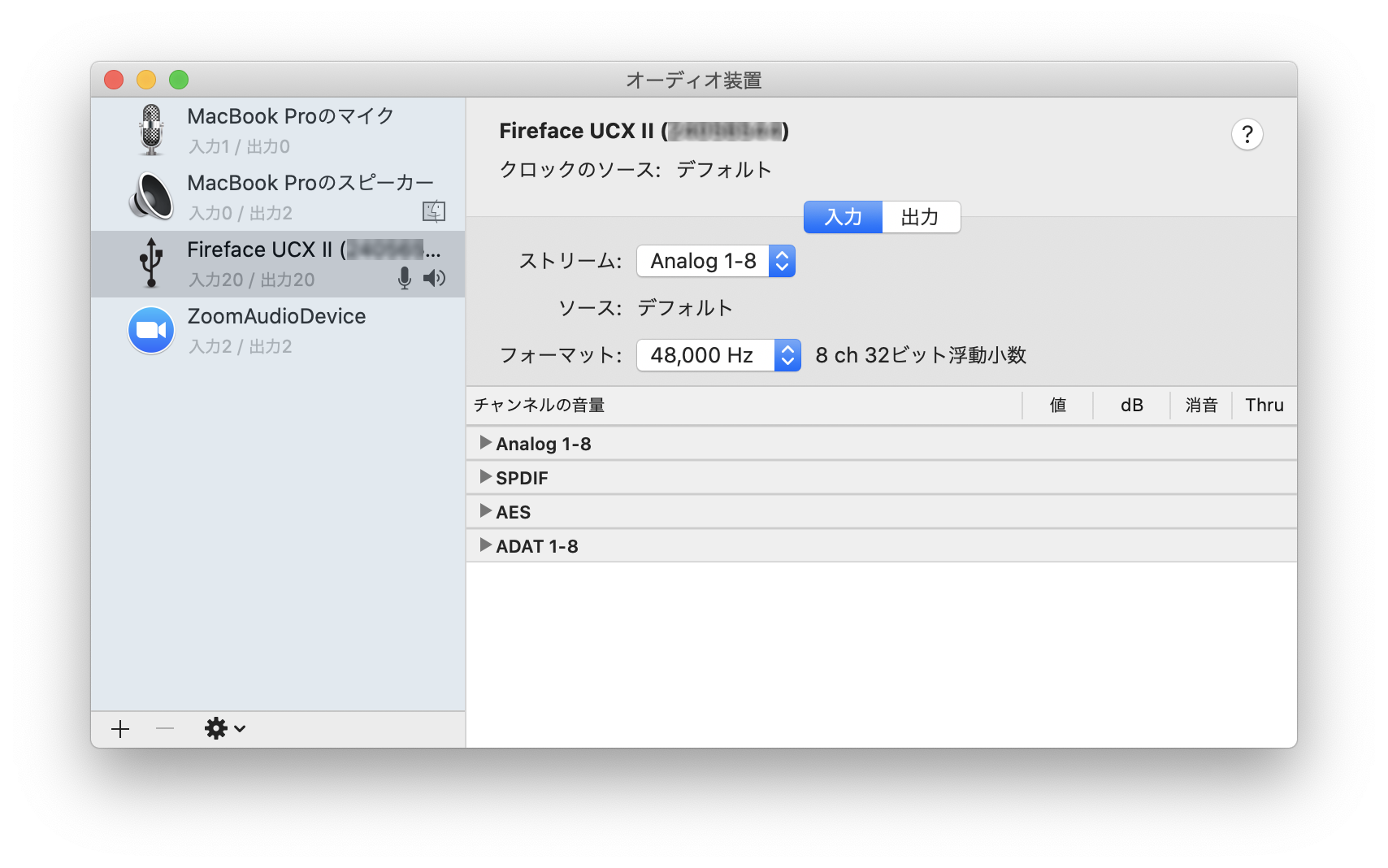Image resolution: width=1388 pixels, height=868 pixels.
Task: Select the MacBook Proのマイク microphone icon
Action: point(151,128)
